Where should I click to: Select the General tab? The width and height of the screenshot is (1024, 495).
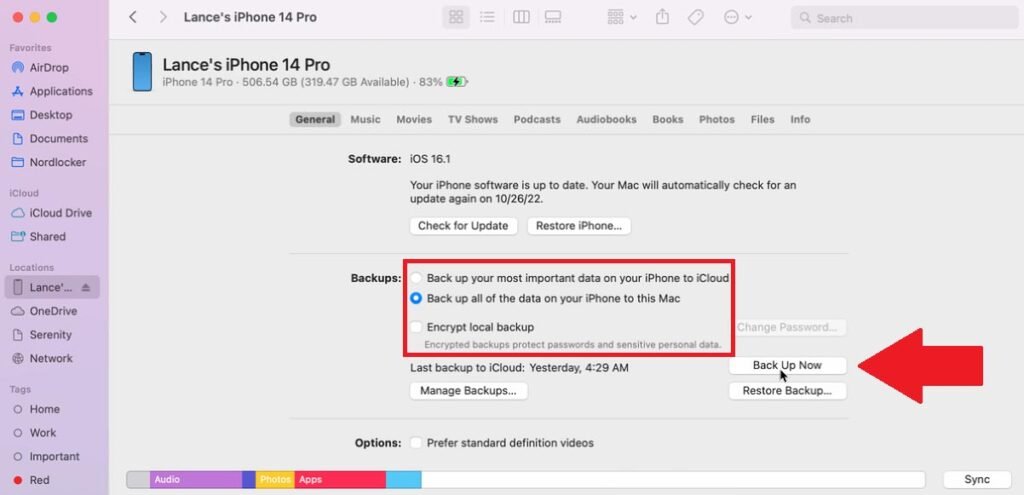coord(315,120)
